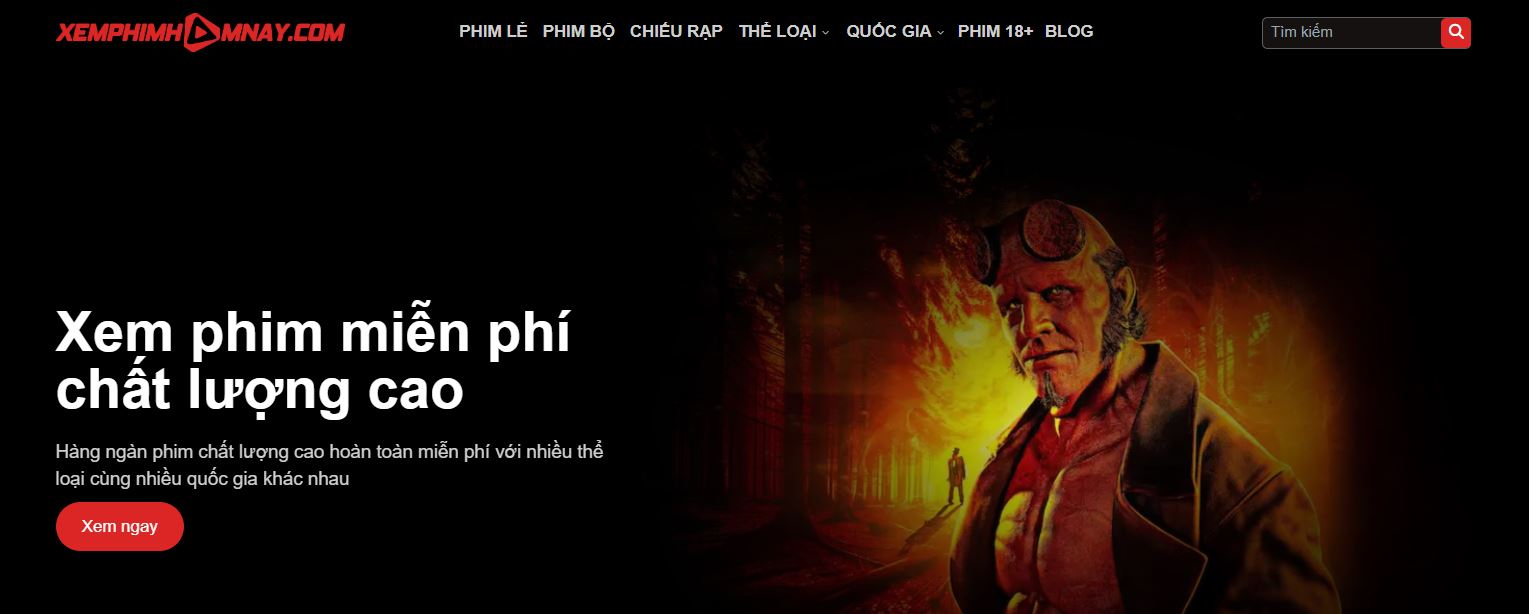
Task: Click the red Xem ngay button
Action: coord(120,526)
